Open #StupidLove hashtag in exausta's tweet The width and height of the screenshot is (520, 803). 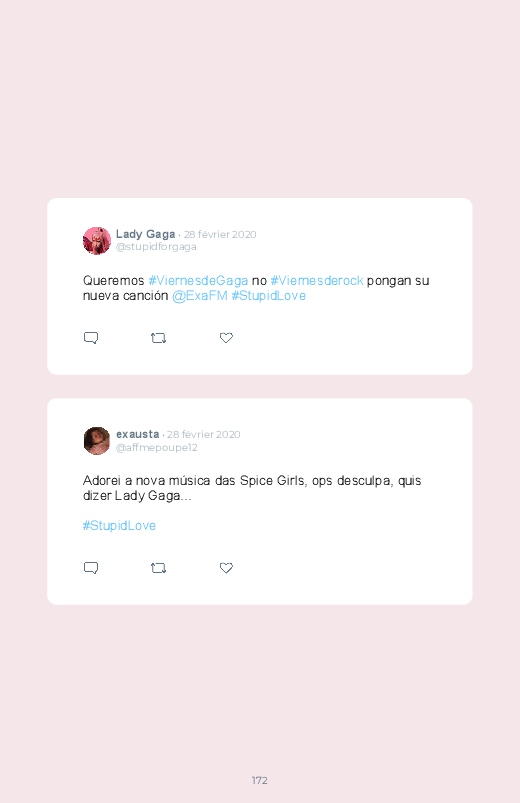[x=119, y=525]
